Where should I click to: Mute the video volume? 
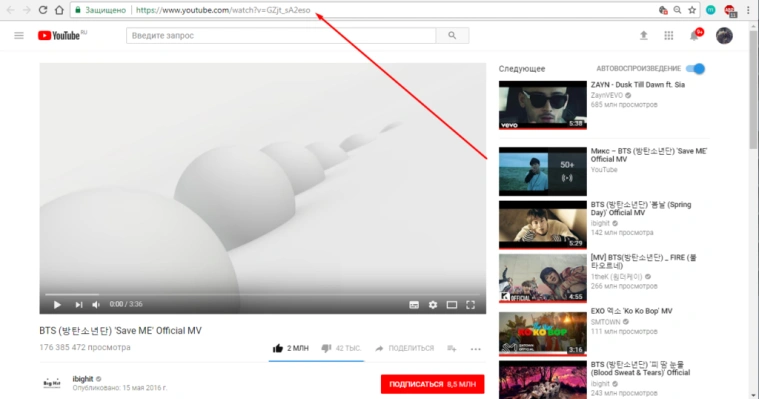point(96,305)
